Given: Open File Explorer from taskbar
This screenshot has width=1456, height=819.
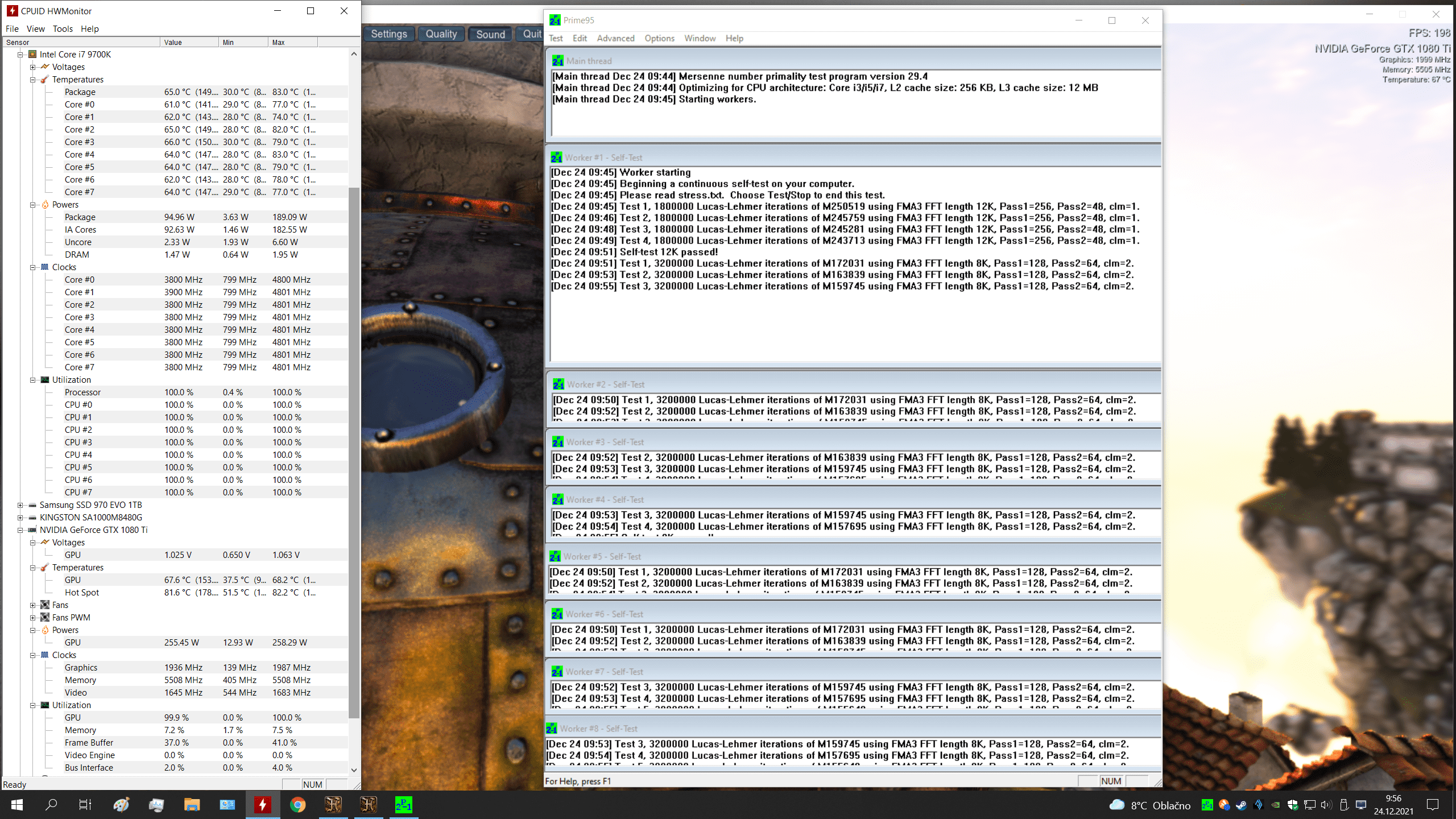Looking at the screenshot, I should point(192,805).
